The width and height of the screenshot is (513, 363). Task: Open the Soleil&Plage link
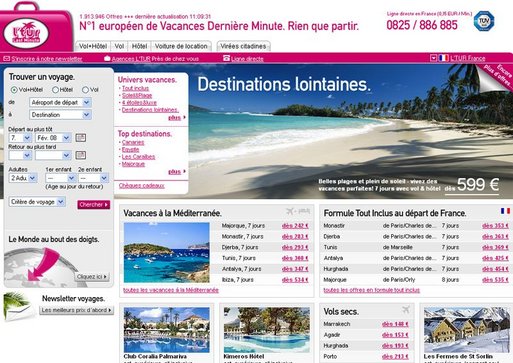pos(137,96)
